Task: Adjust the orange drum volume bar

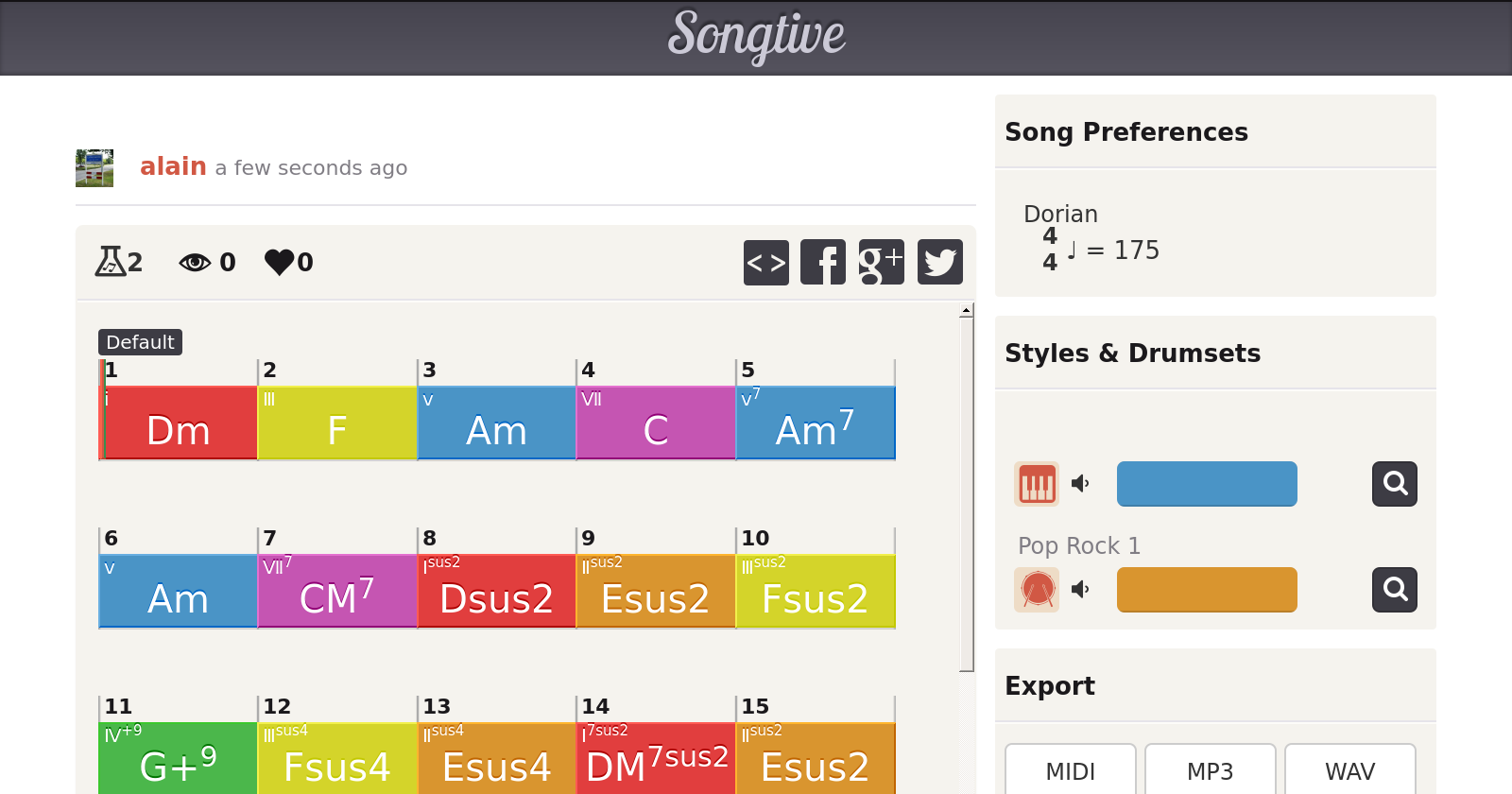Action: click(x=1207, y=590)
